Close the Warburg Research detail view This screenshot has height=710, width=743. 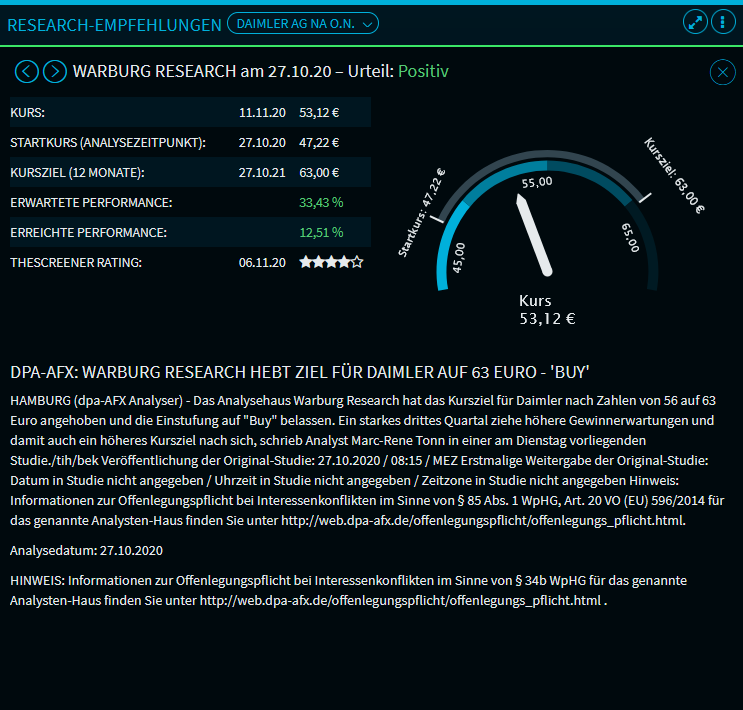(721, 72)
